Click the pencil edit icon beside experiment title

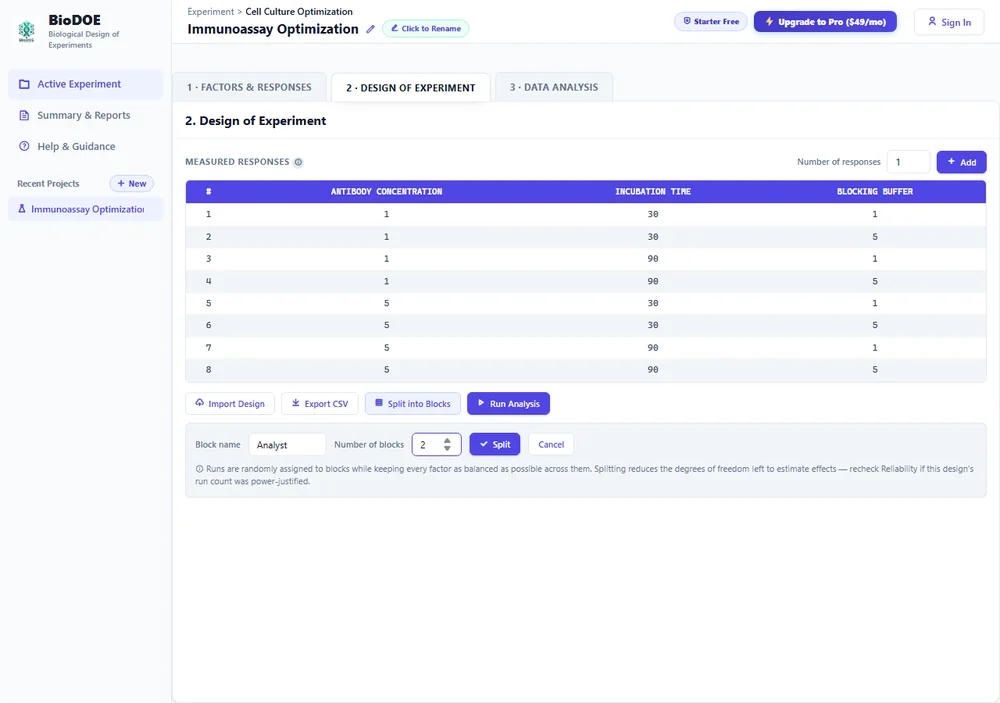[x=371, y=29]
